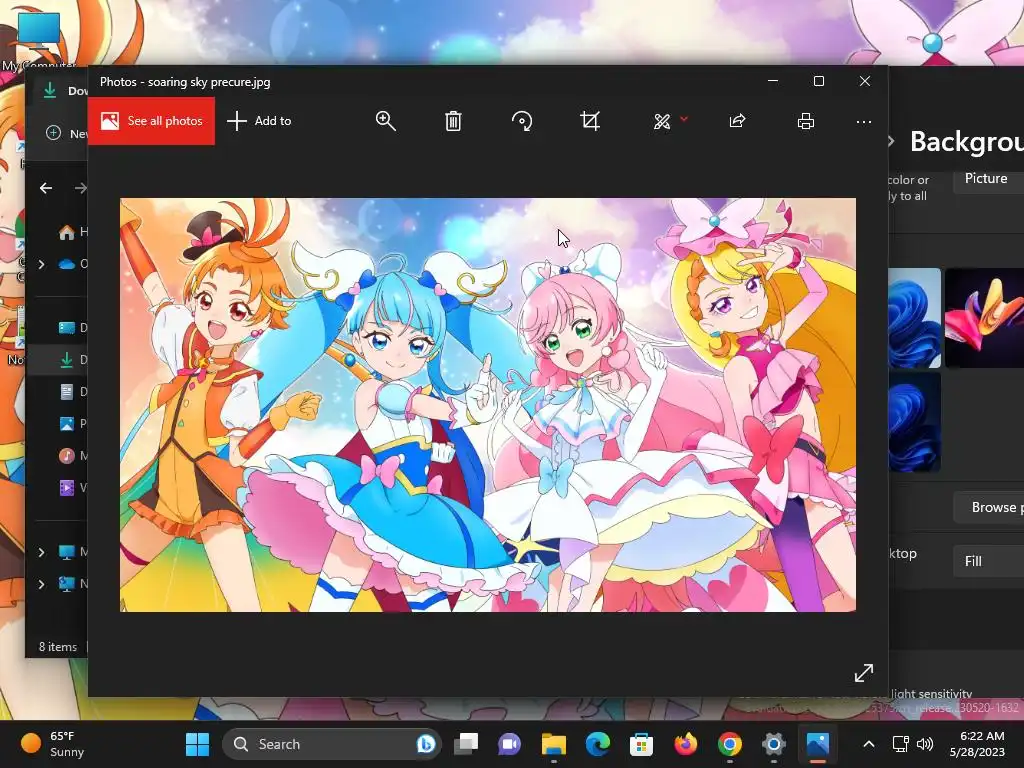
Task: Open Videos item in Explorer sidebar
Action: [67, 488]
